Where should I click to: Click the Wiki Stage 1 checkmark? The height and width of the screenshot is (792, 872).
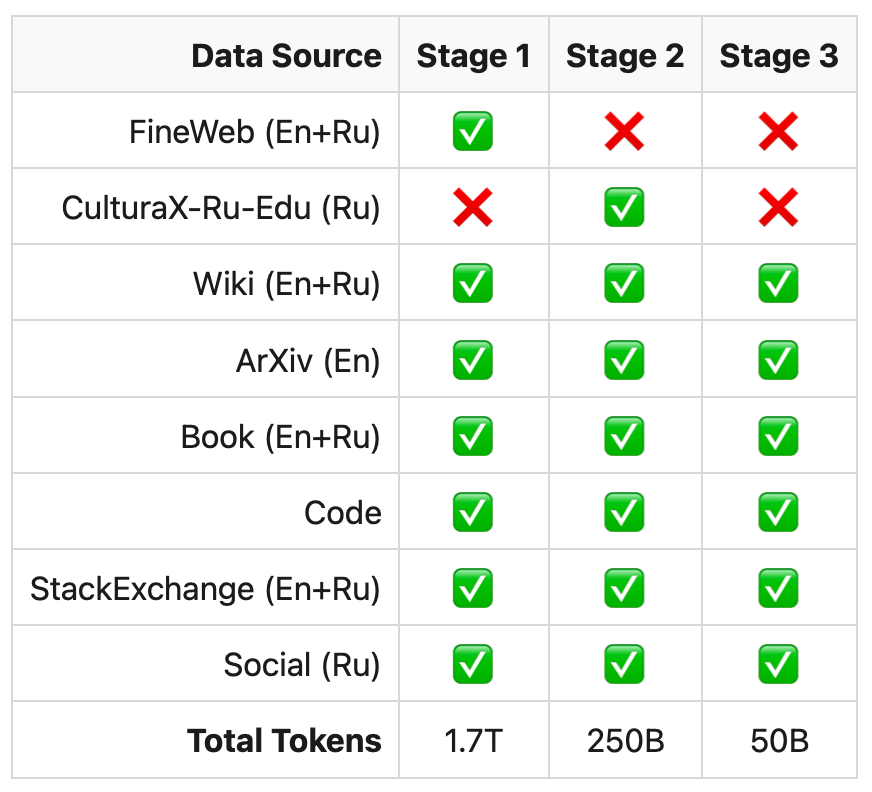[x=473, y=284]
